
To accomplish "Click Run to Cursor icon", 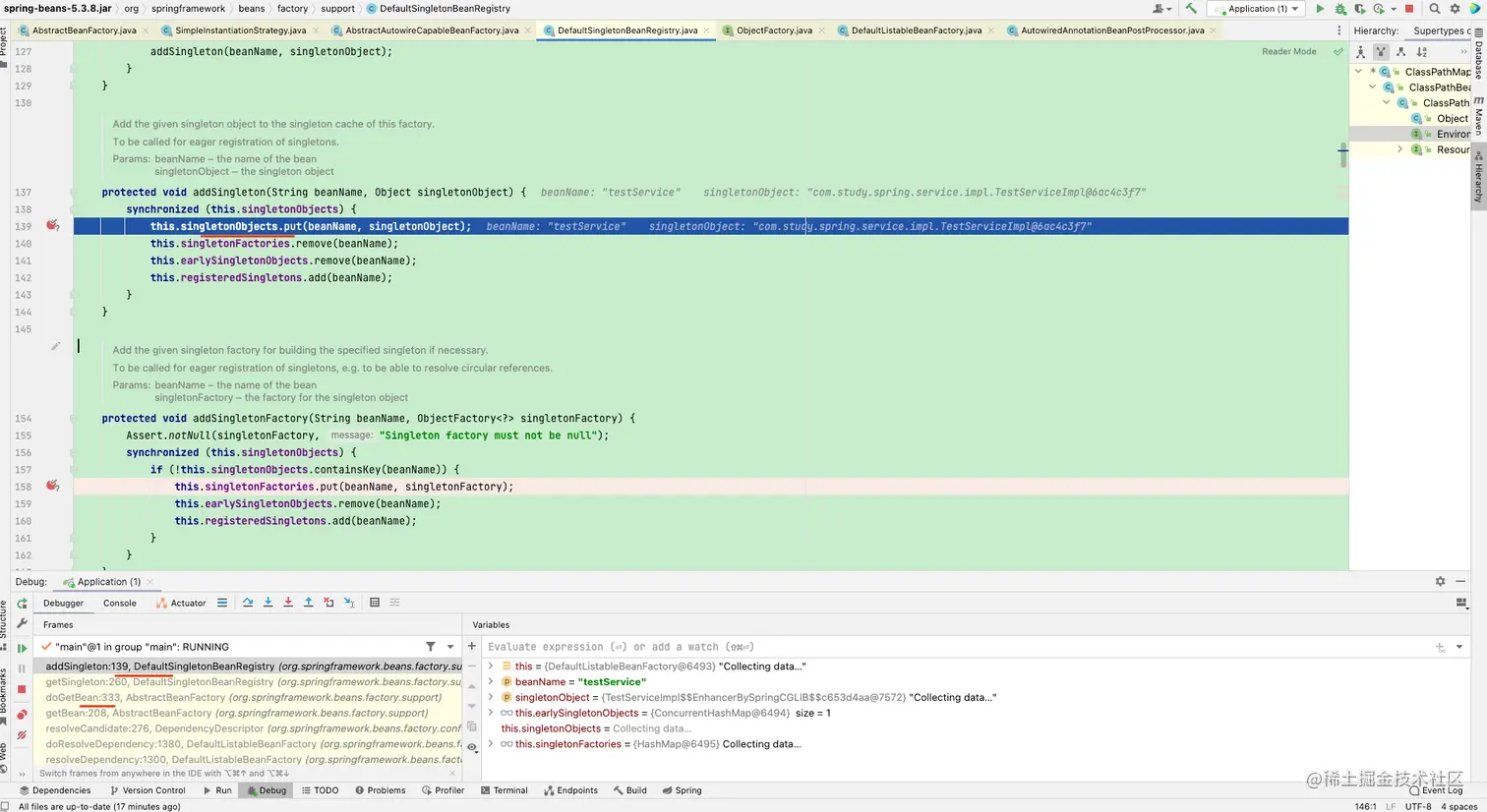I will point(349,603).
